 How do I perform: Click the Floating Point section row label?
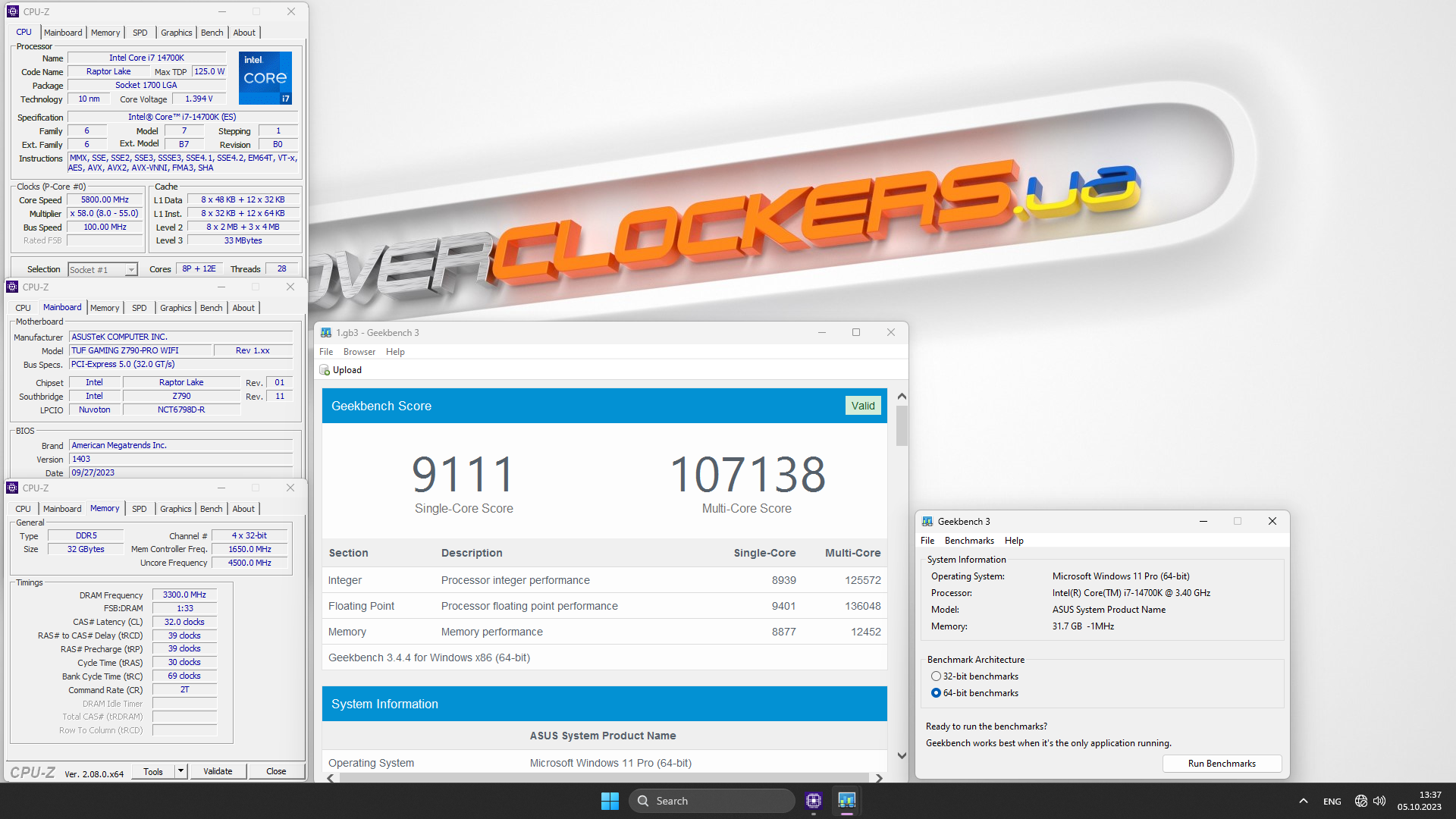tap(361, 606)
